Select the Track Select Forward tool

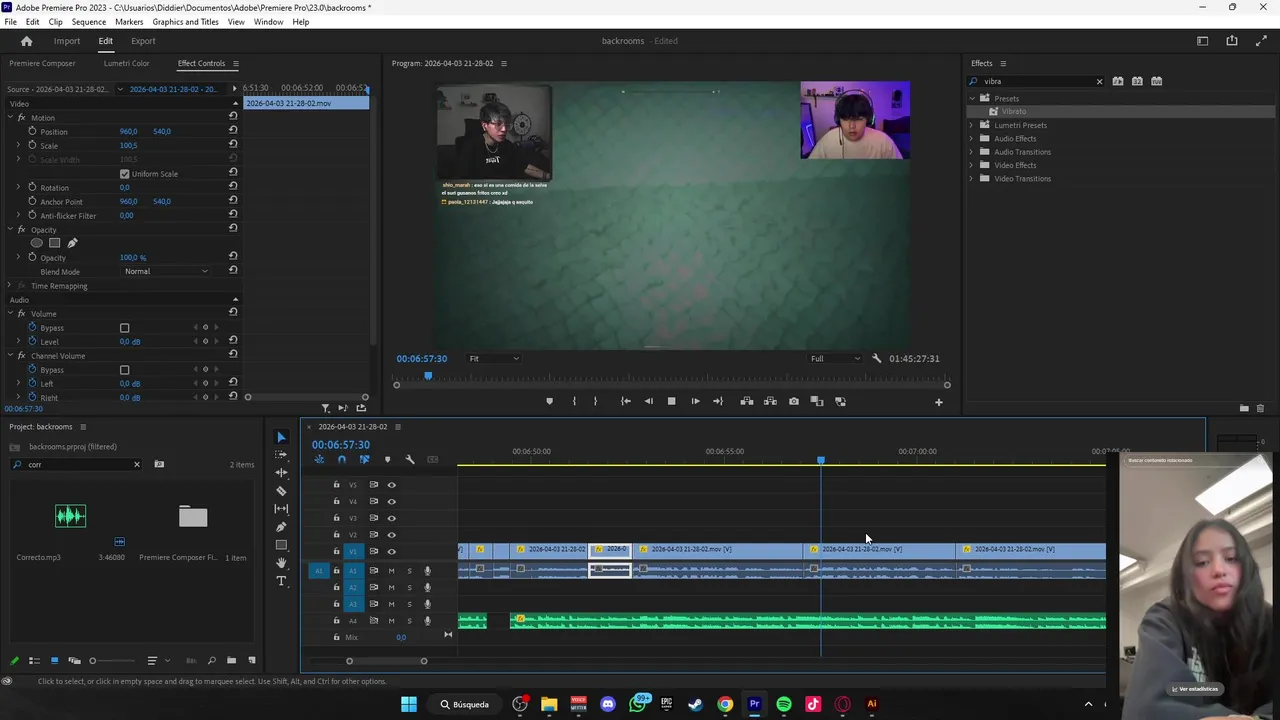tap(281, 455)
